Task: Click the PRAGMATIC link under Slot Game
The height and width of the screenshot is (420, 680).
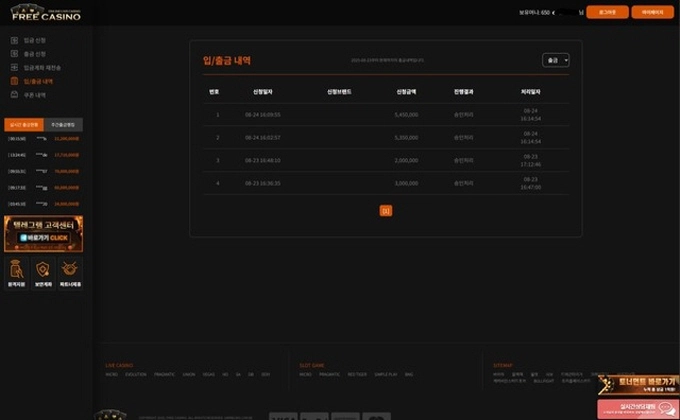Action: pyautogui.click(x=330, y=374)
